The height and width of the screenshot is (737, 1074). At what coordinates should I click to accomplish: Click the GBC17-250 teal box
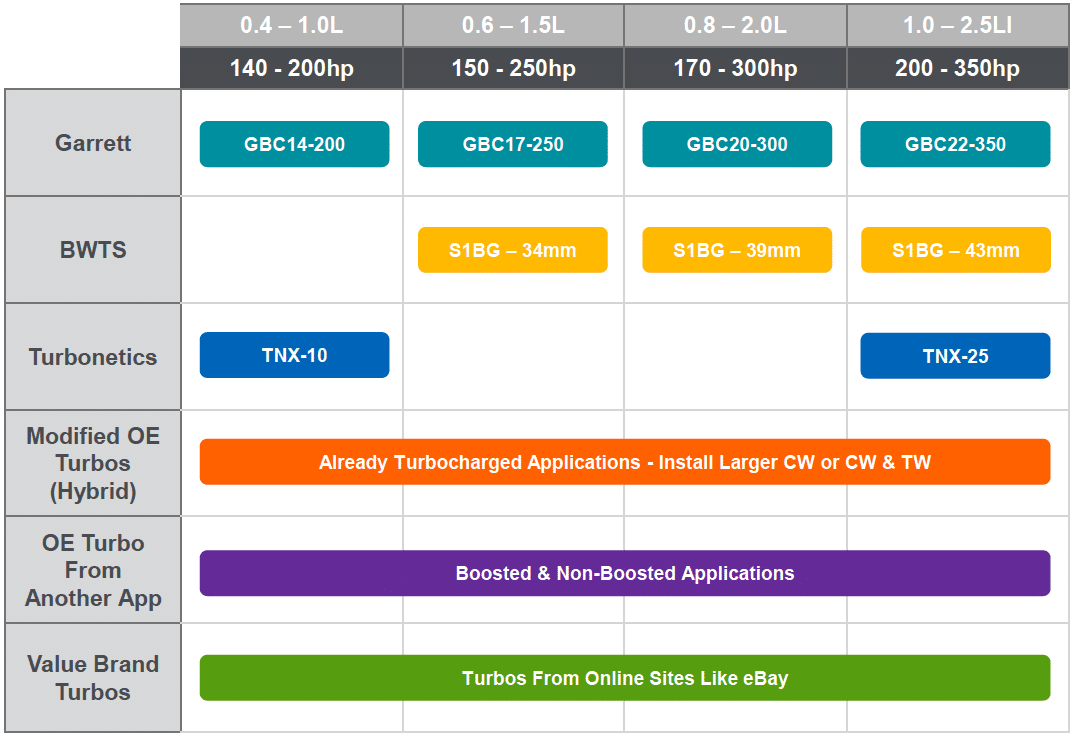pyautogui.click(x=513, y=144)
